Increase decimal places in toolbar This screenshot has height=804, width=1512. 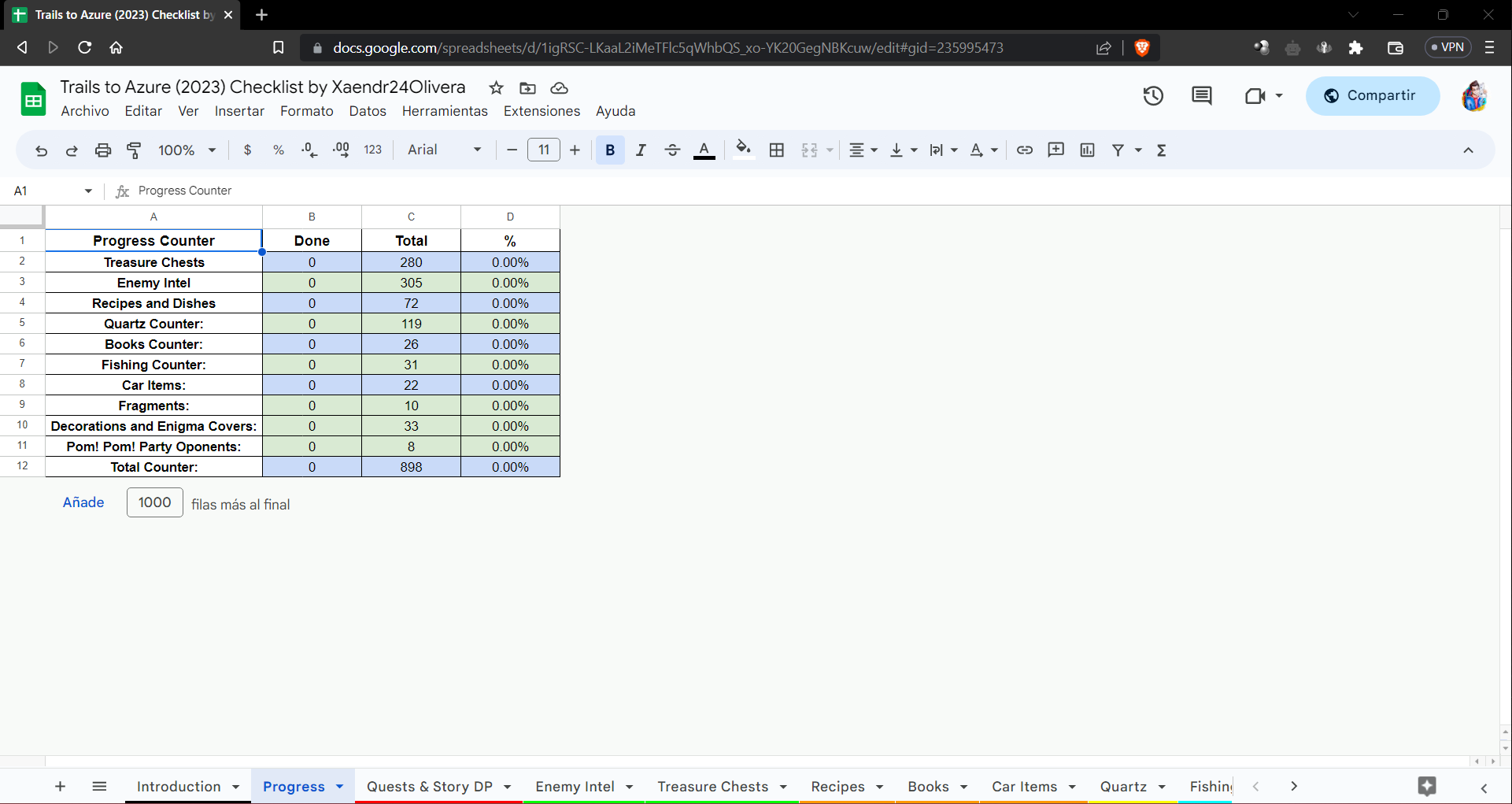point(342,150)
